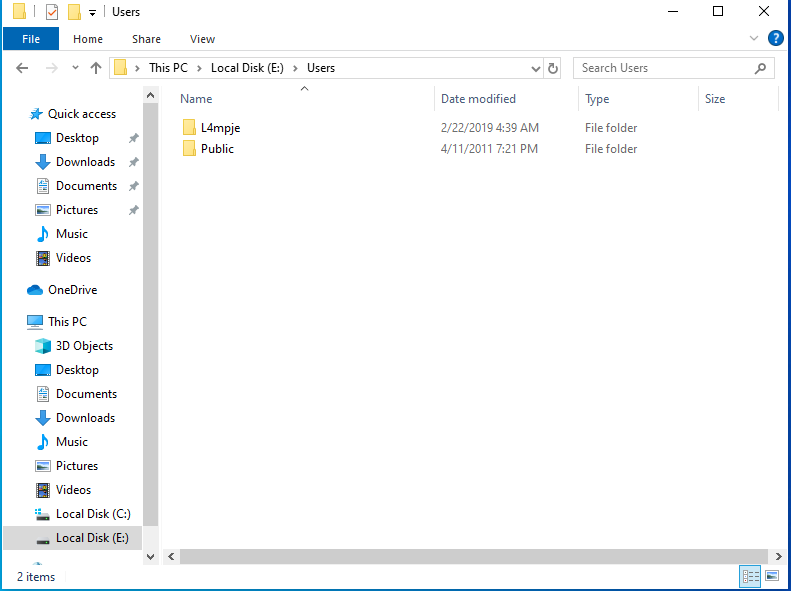
Task: Open the address bar history dropdown
Action: coord(536,69)
